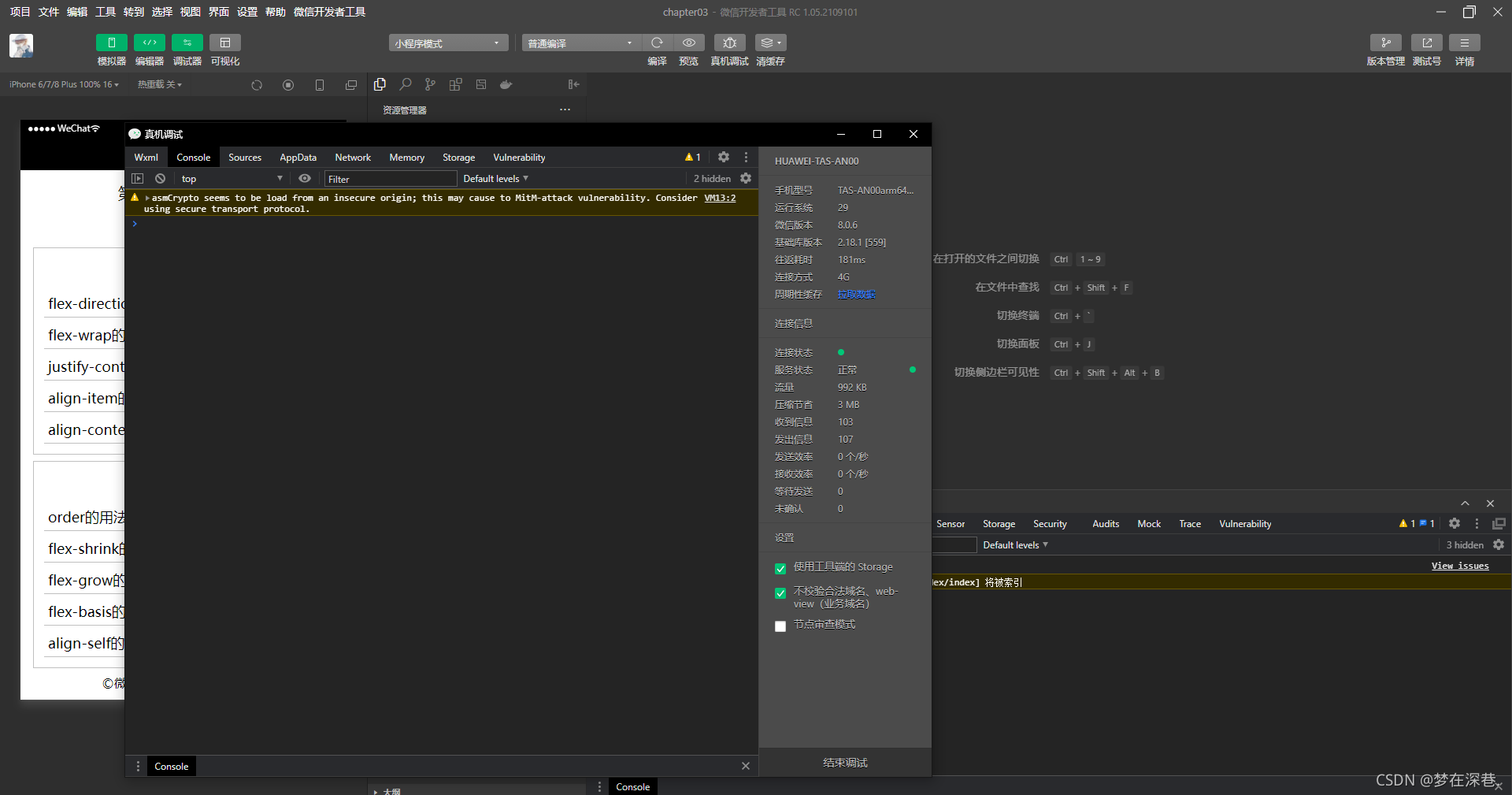Open console settings gear next to 2 hidden
The height and width of the screenshot is (795, 1512).
pos(746,179)
